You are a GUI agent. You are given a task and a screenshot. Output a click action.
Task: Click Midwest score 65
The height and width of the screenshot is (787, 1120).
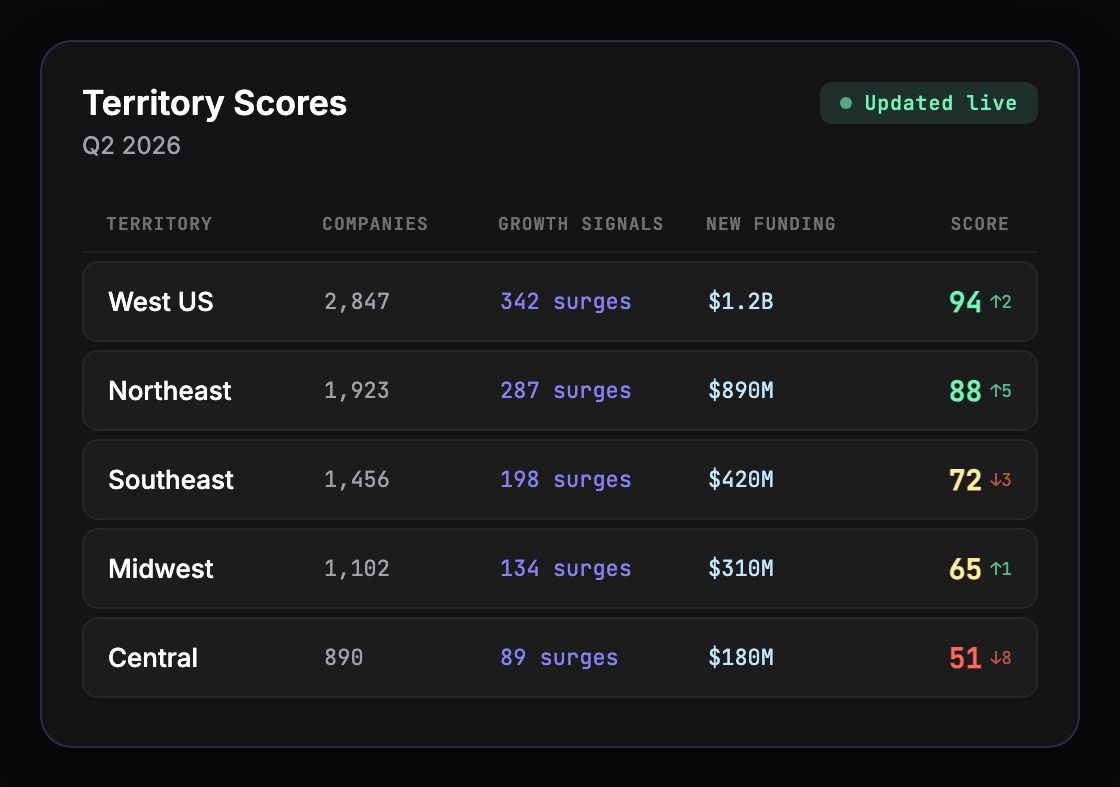pos(965,569)
